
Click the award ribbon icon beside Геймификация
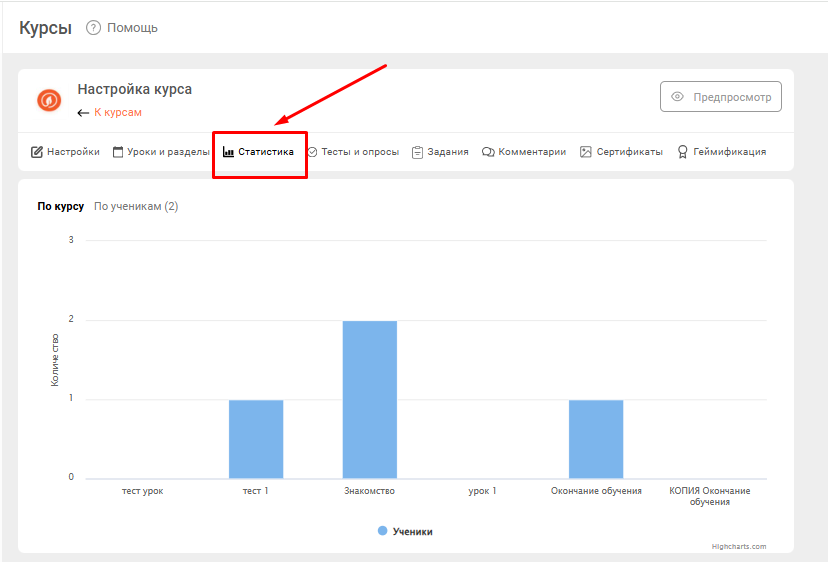point(682,152)
